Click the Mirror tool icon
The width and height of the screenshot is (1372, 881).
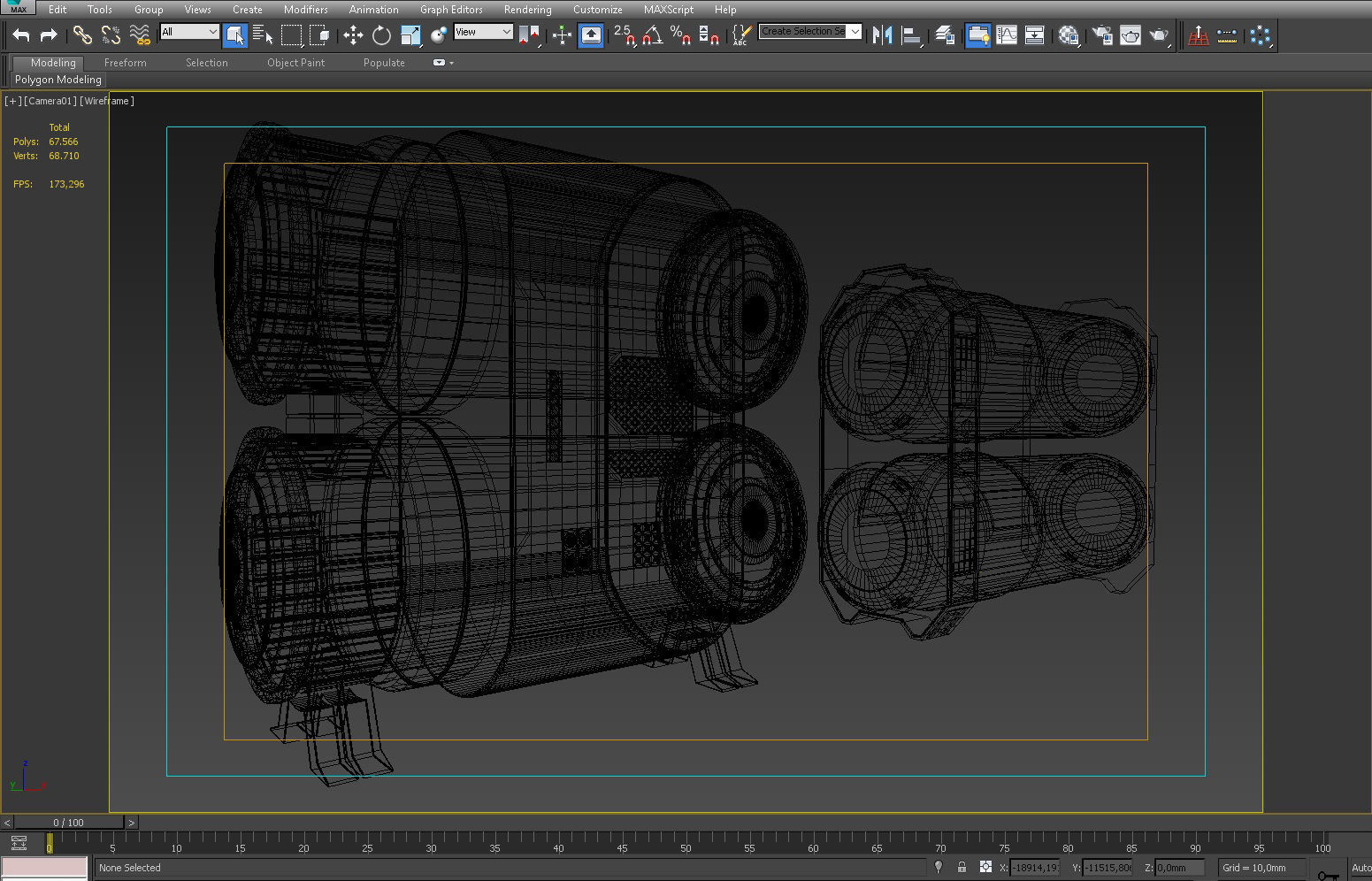coord(882,35)
